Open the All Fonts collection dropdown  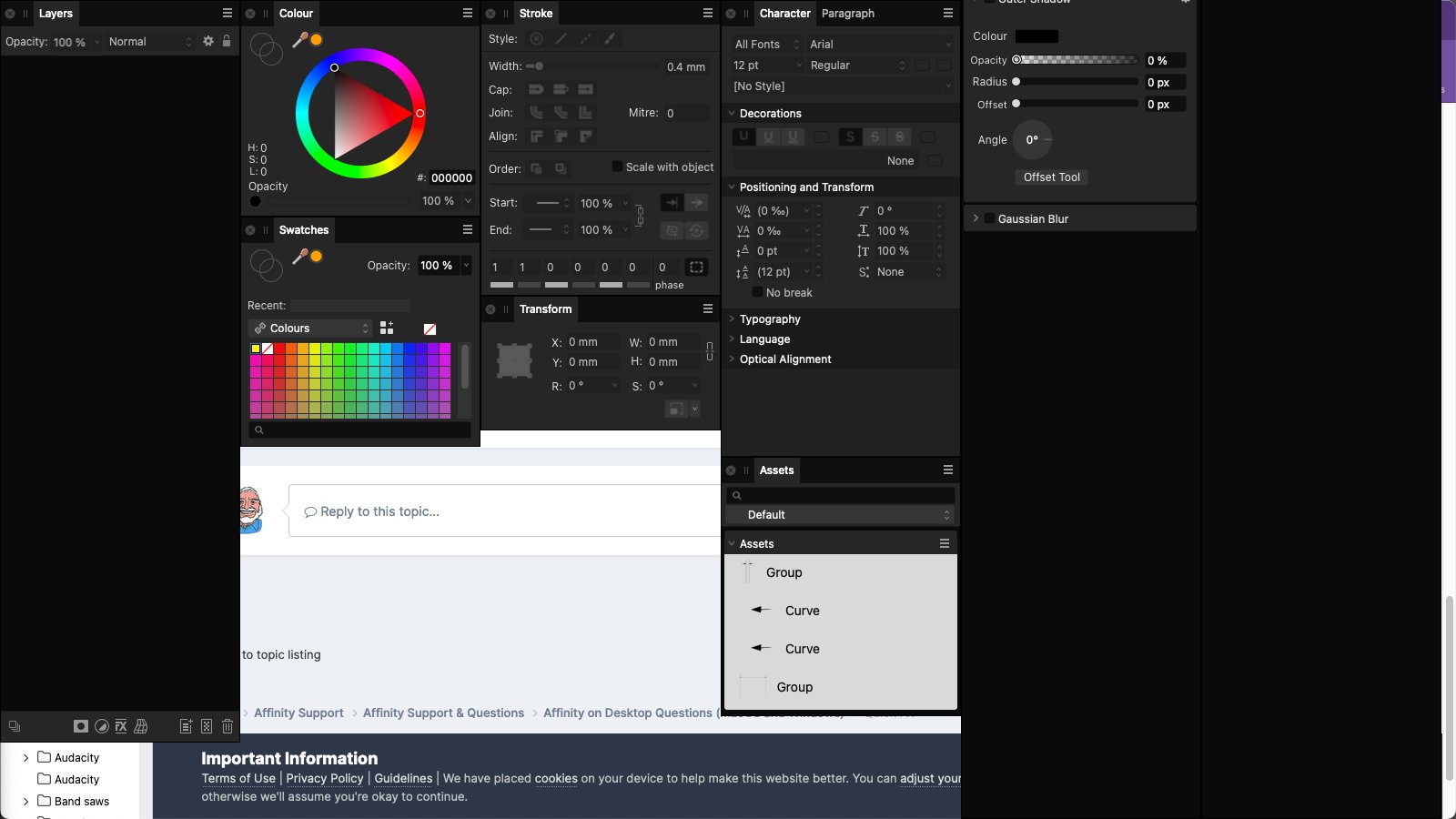766,44
